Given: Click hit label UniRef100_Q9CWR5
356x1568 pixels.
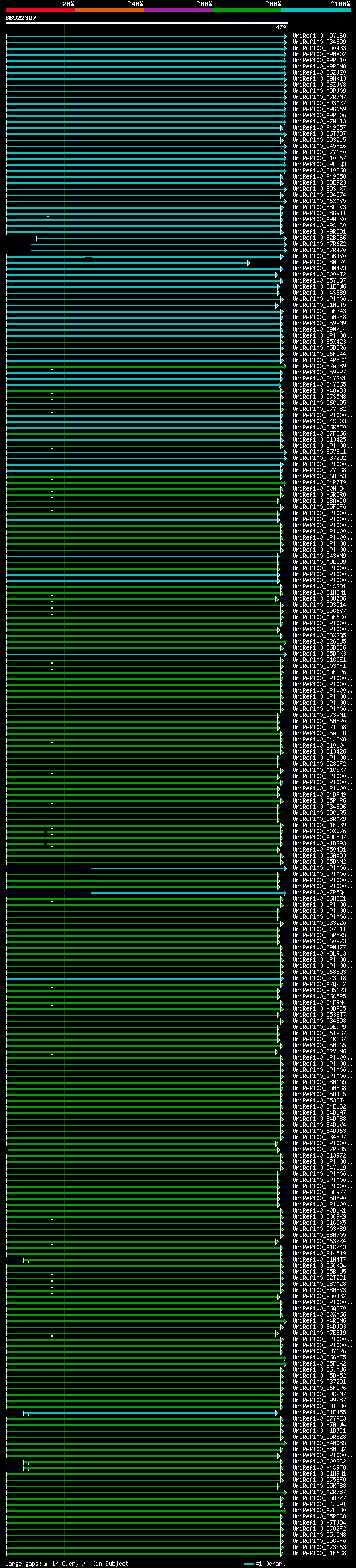Looking at the screenshot, I should [319, 813].
